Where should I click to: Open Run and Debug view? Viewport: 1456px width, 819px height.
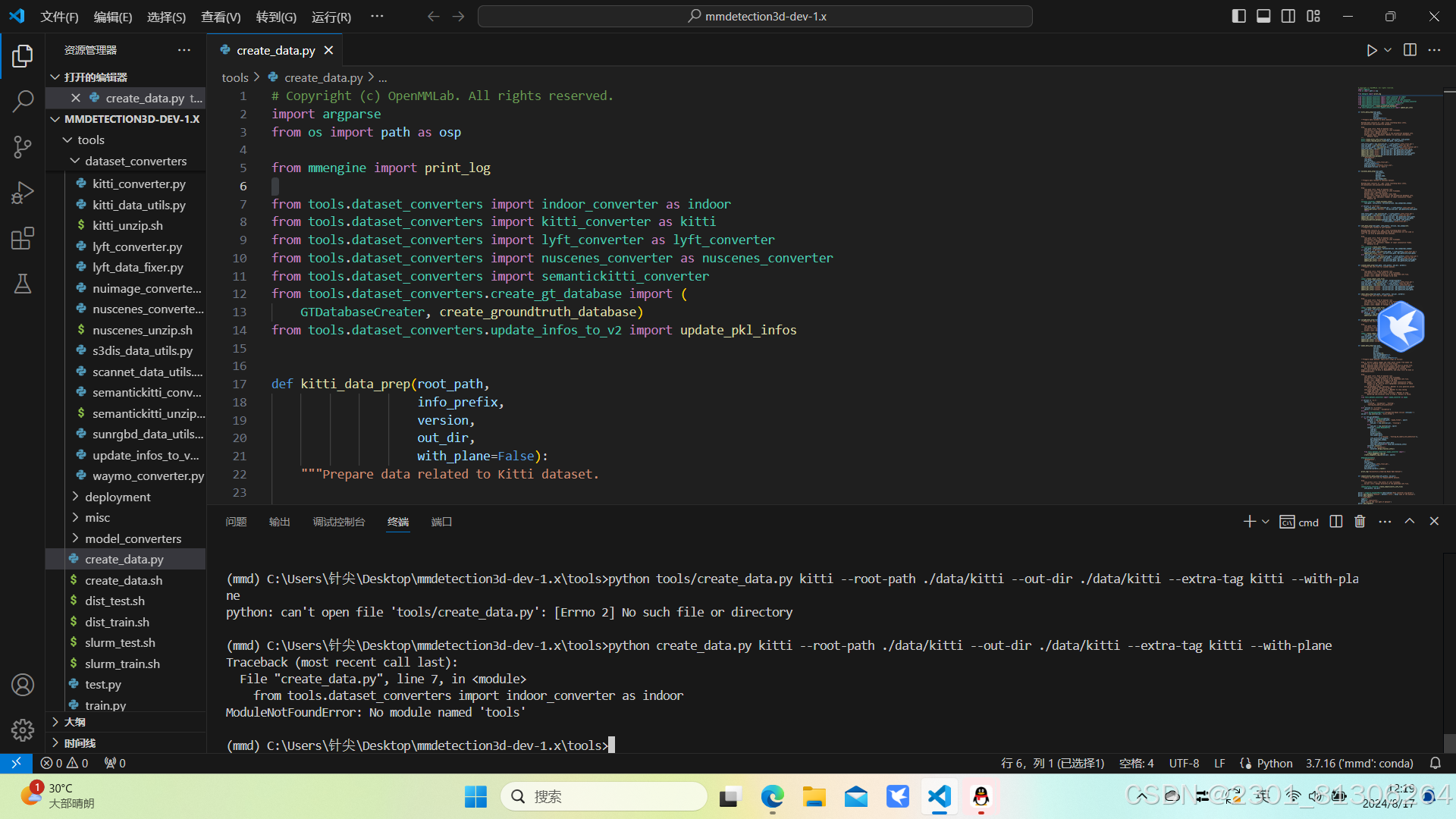point(23,193)
